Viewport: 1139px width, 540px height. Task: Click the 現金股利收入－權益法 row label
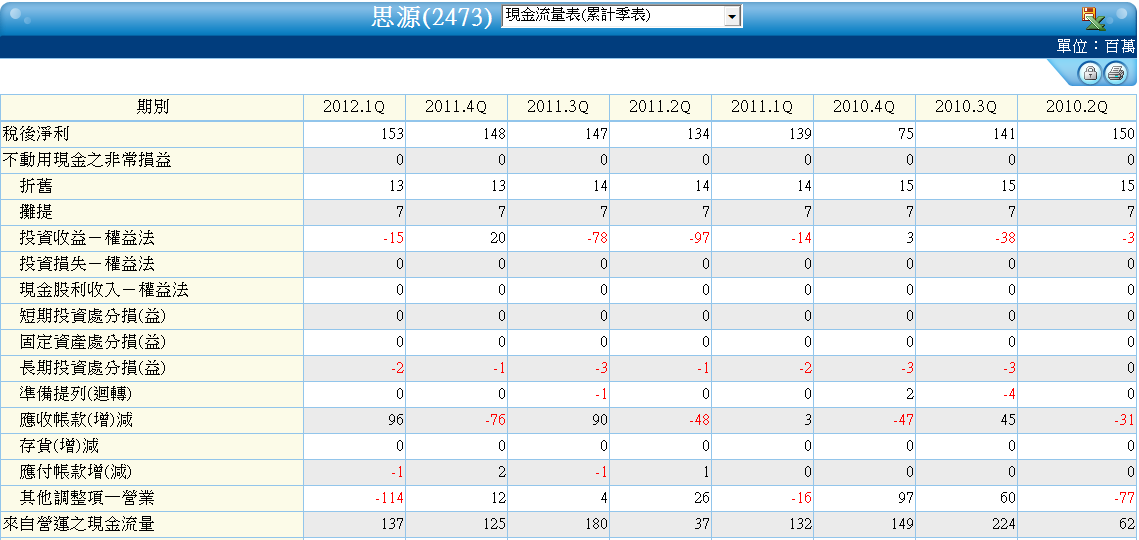click(104, 291)
